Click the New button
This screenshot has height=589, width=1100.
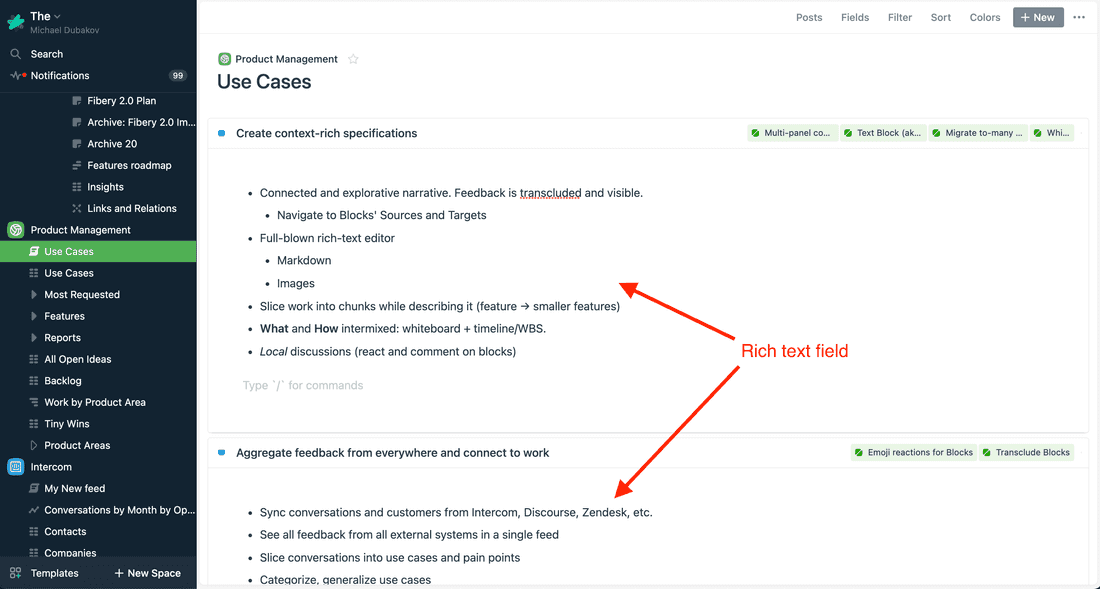click(1037, 17)
